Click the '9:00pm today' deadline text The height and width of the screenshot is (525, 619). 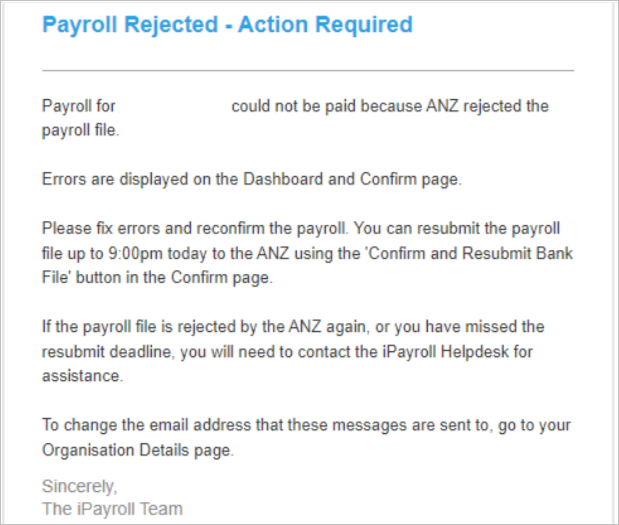158,253
